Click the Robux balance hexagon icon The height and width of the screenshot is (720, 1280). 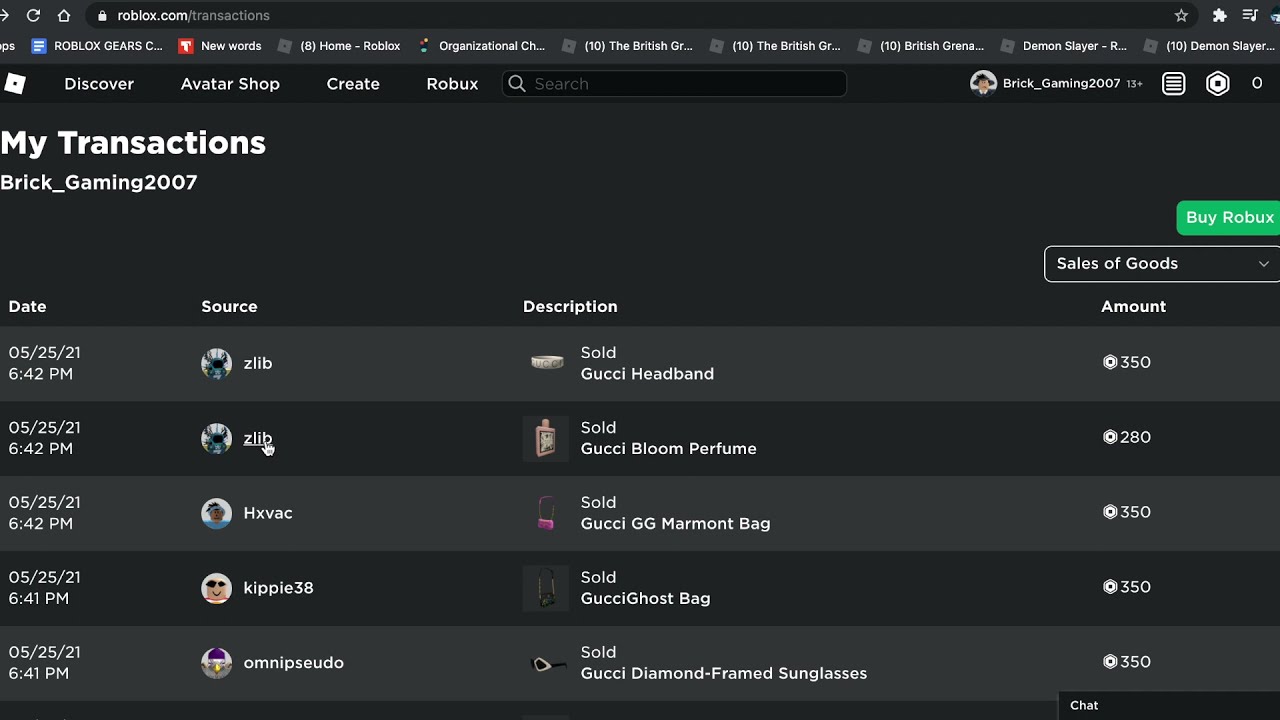pos(1217,84)
